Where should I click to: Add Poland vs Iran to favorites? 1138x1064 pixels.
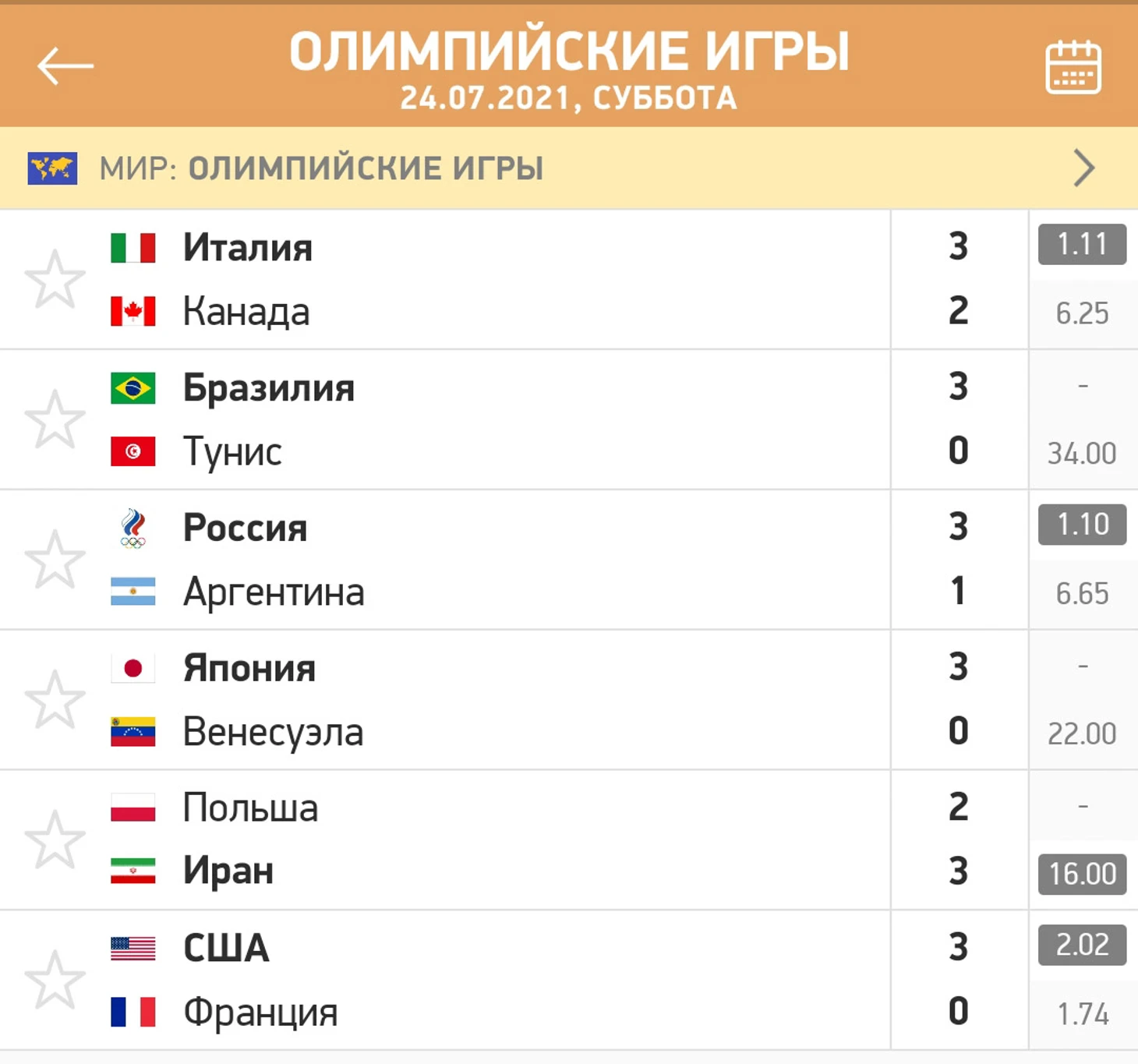point(55,840)
